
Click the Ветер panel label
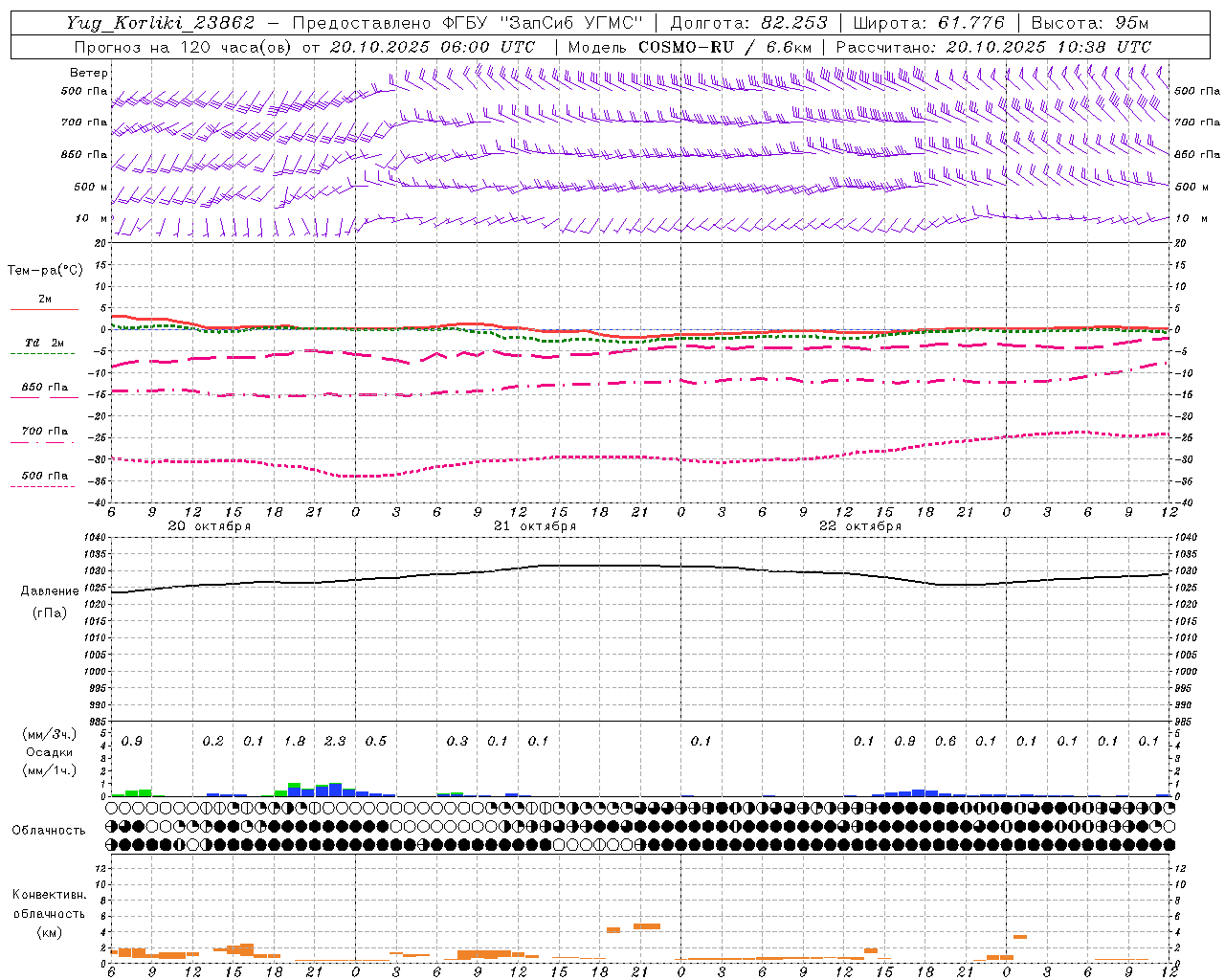[x=88, y=73]
